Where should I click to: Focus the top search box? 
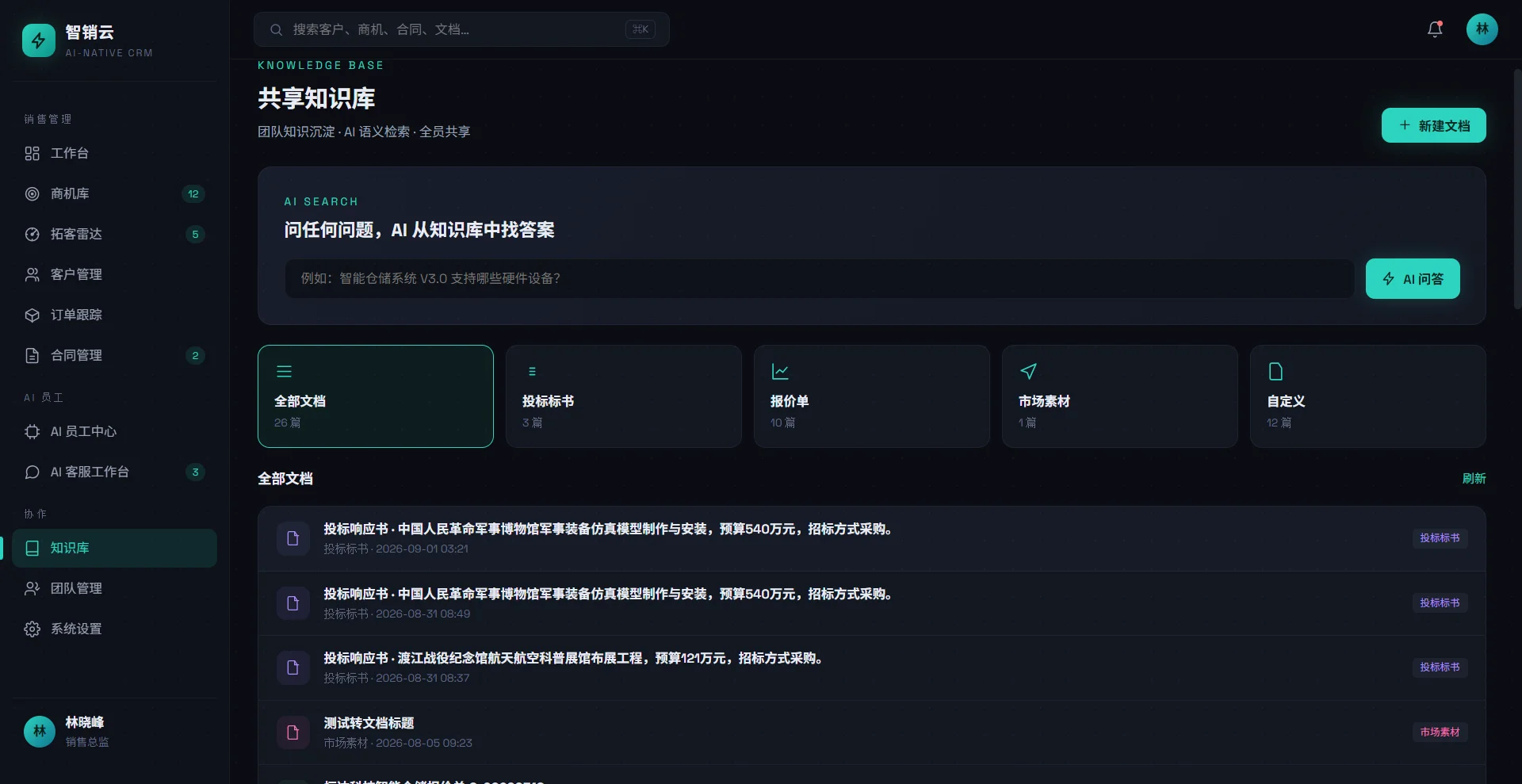(461, 29)
